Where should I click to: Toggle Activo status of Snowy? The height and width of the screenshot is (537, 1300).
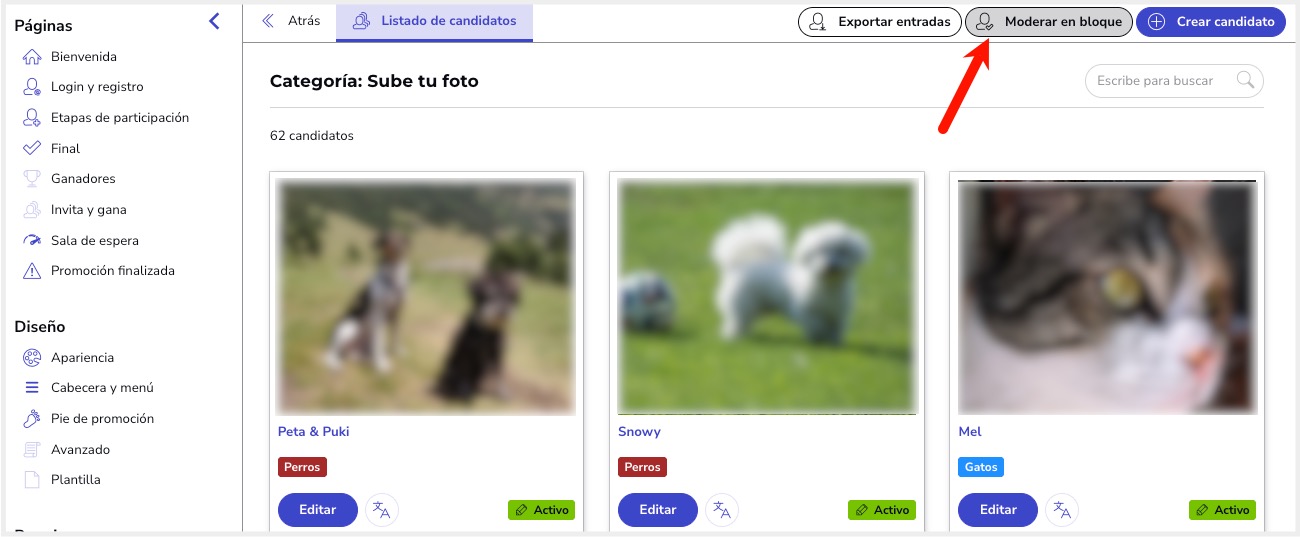[x=881, y=510]
